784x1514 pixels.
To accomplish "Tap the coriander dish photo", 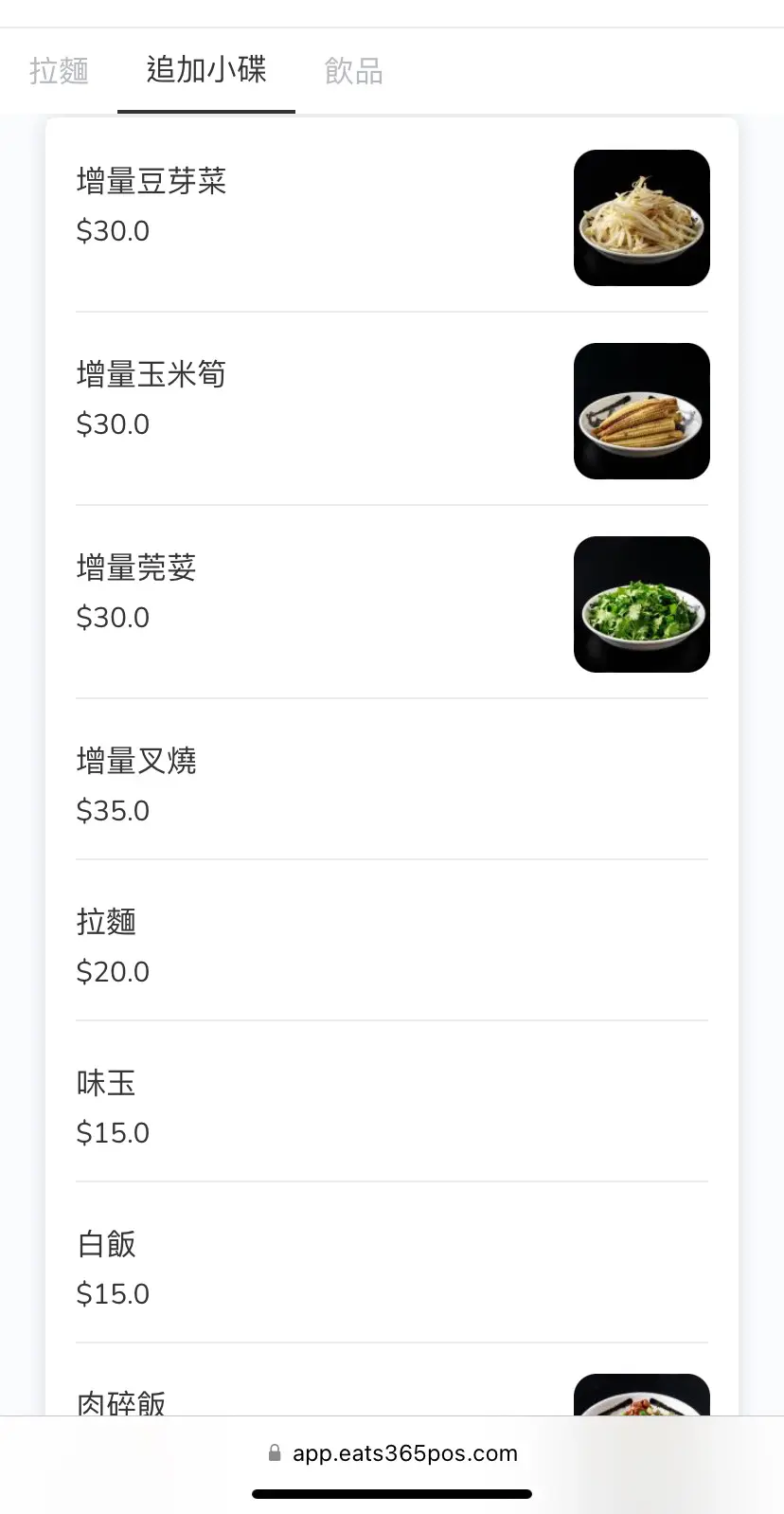I will [x=641, y=604].
